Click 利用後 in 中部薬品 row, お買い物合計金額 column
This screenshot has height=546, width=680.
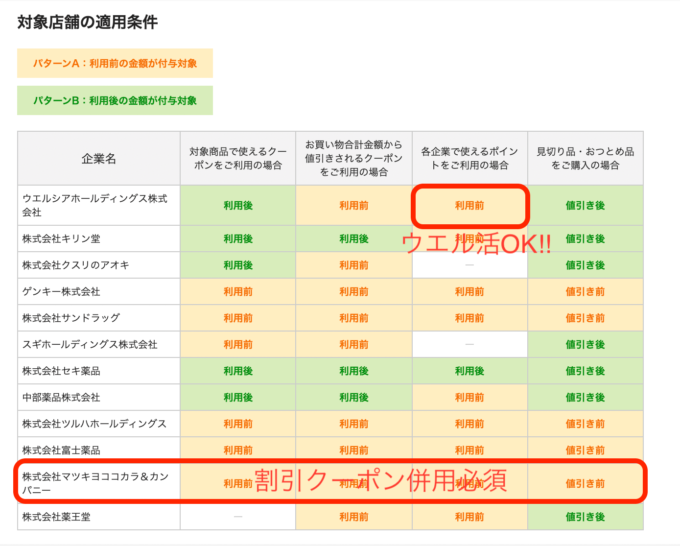(x=354, y=397)
